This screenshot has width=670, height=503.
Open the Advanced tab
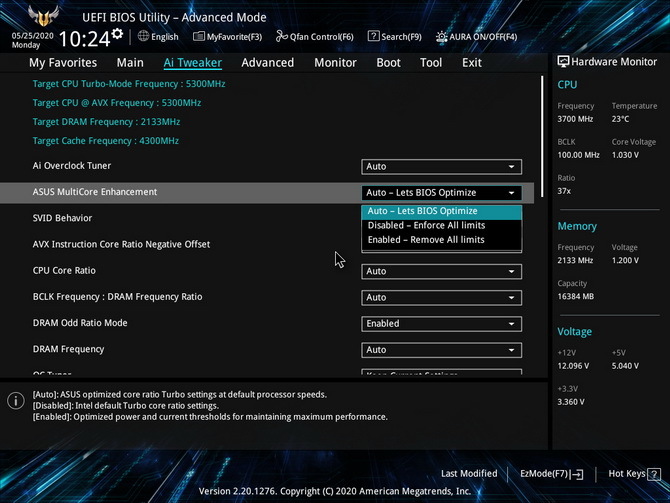tap(267, 63)
